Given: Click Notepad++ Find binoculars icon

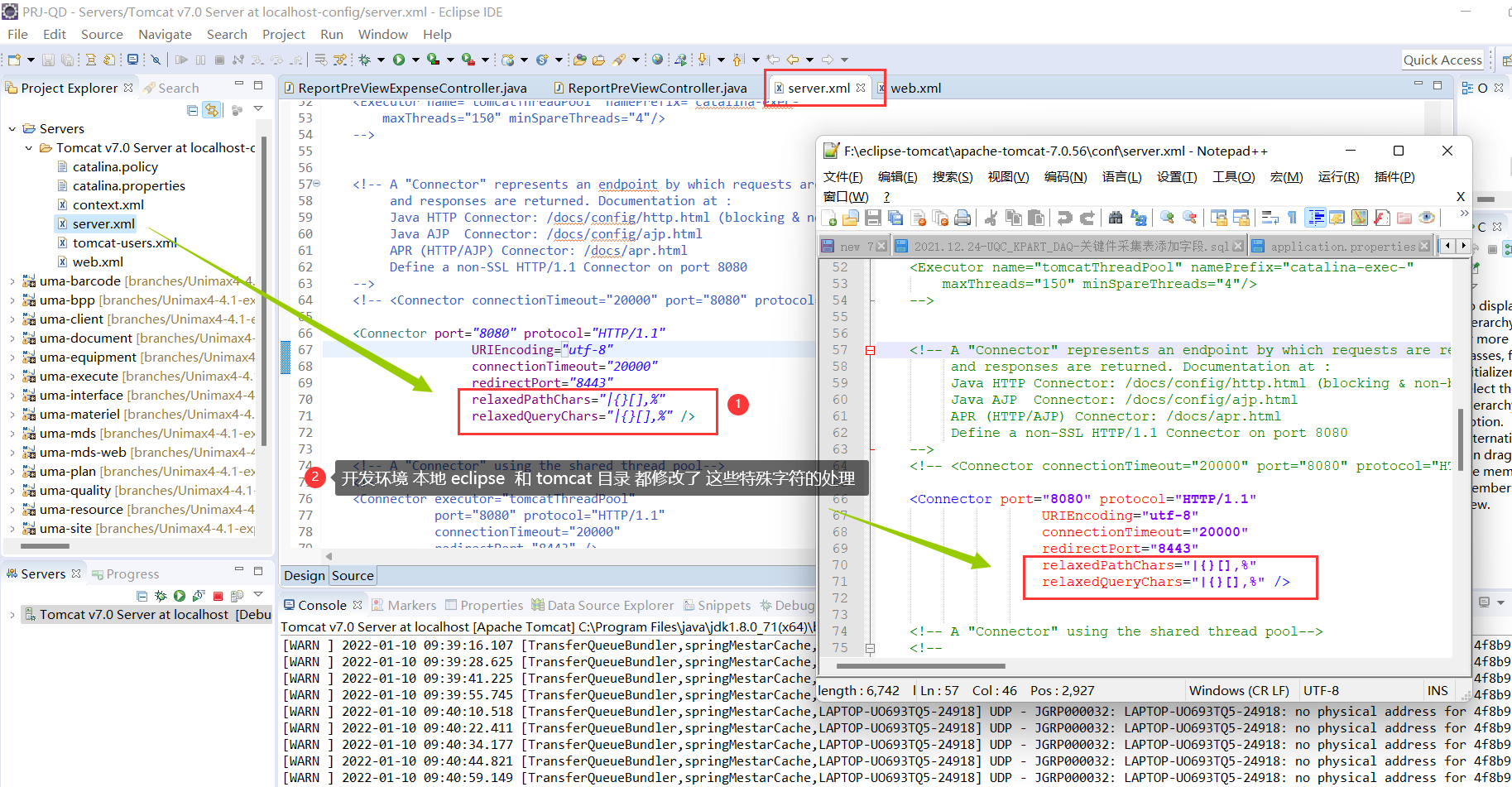Looking at the screenshot, I should click(1116, 218).
